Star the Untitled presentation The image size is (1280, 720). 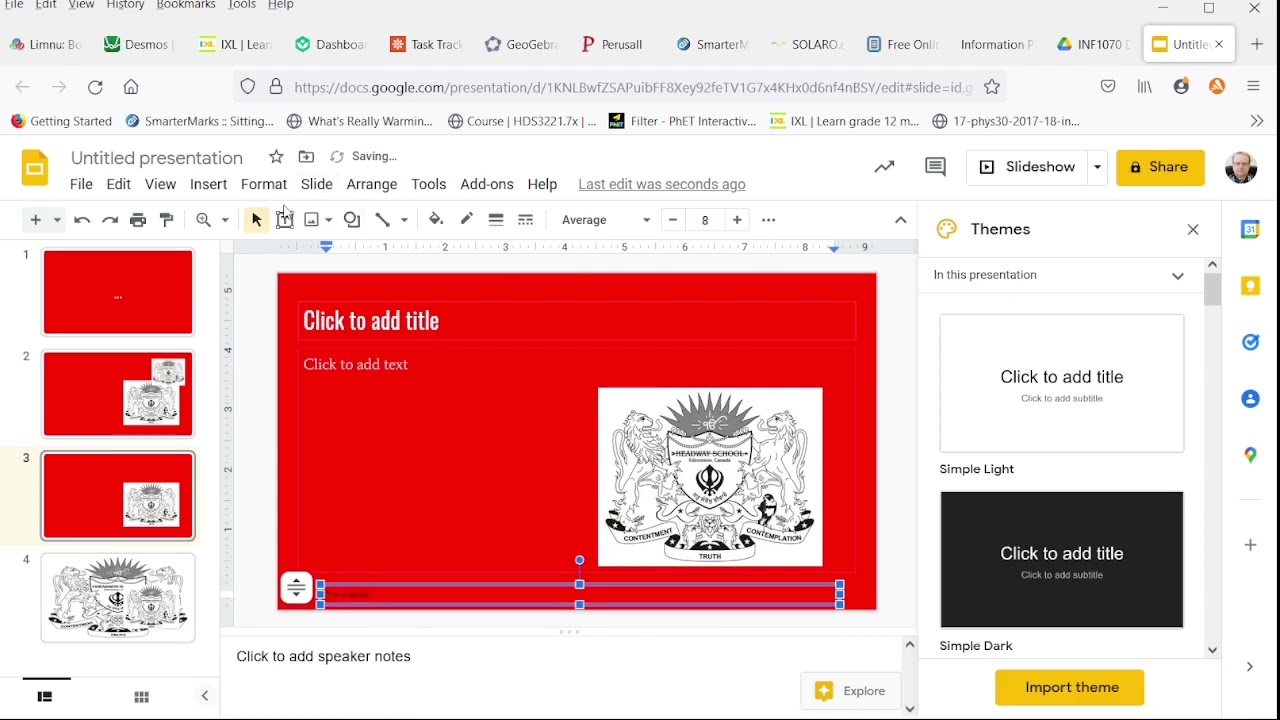277,157
